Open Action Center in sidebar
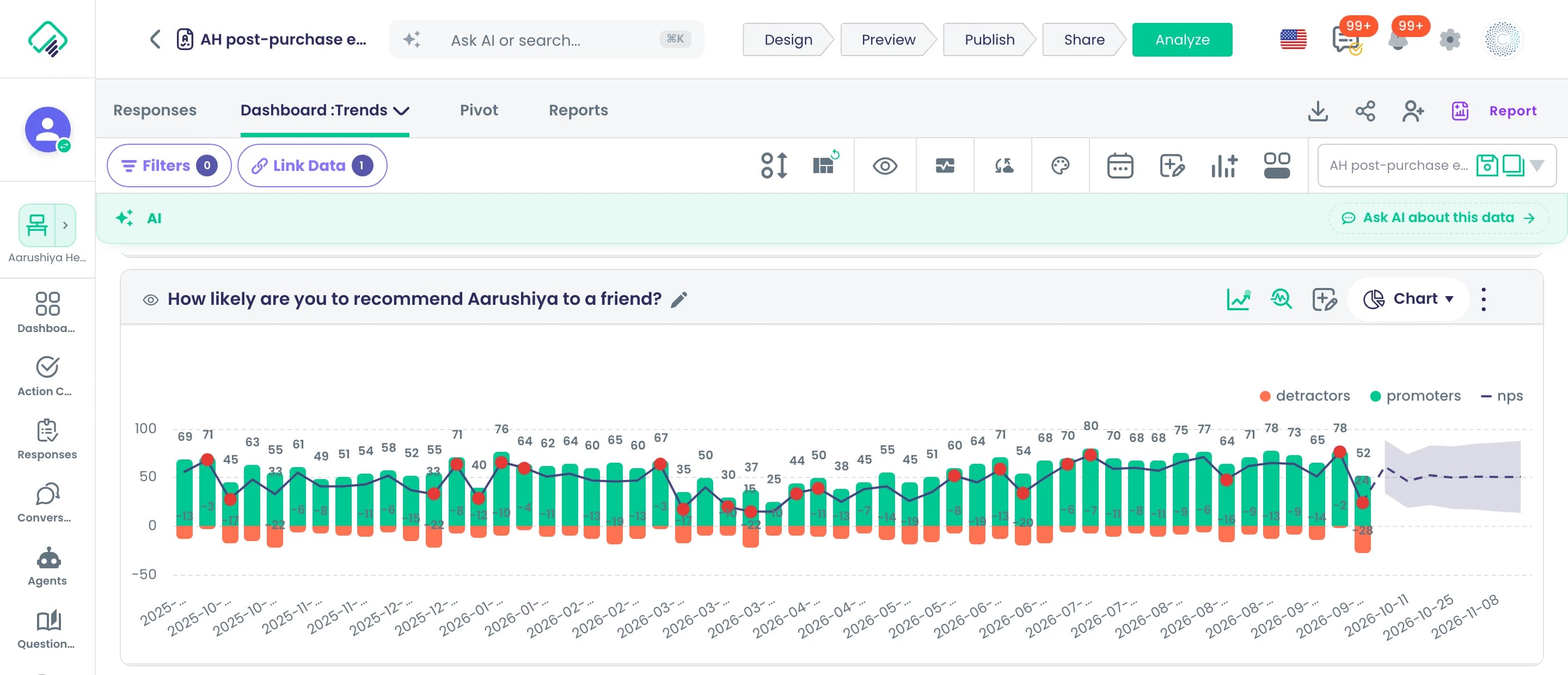The image size is (1568, 675). tap(47, 377)
